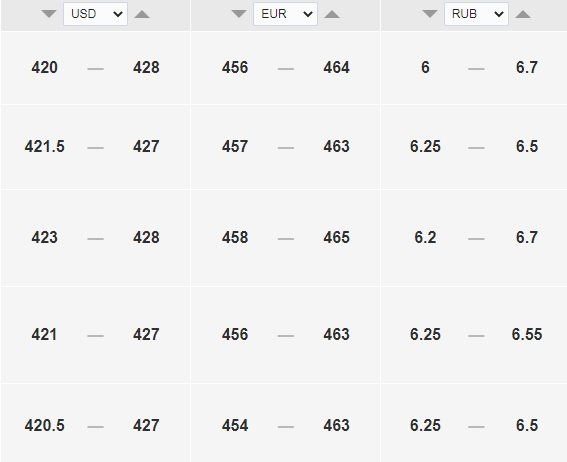567x462 pixels.
Task: Select the EUR sell rate 465
Action: [337, 238]
